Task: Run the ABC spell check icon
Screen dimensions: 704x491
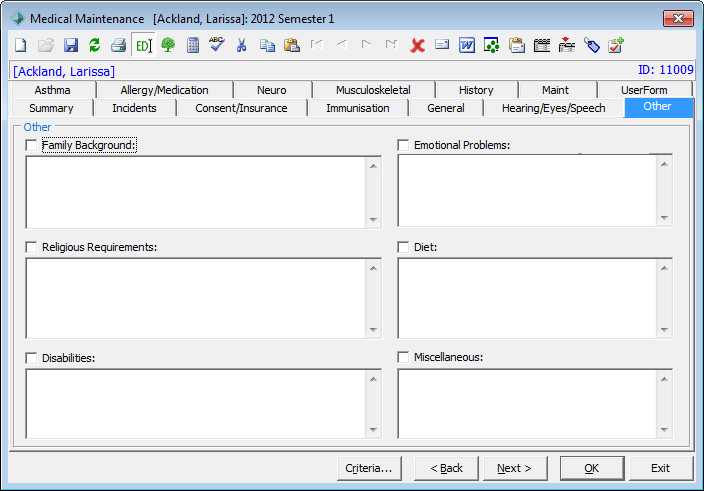Action: (217, 44)
